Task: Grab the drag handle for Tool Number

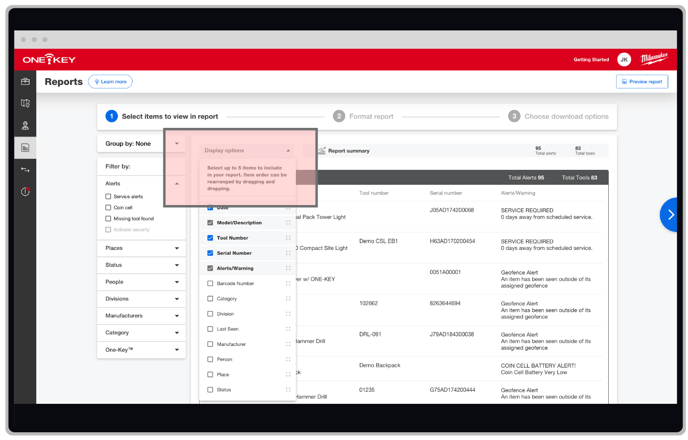Action: pyautogui.click(x=288, y=238)
